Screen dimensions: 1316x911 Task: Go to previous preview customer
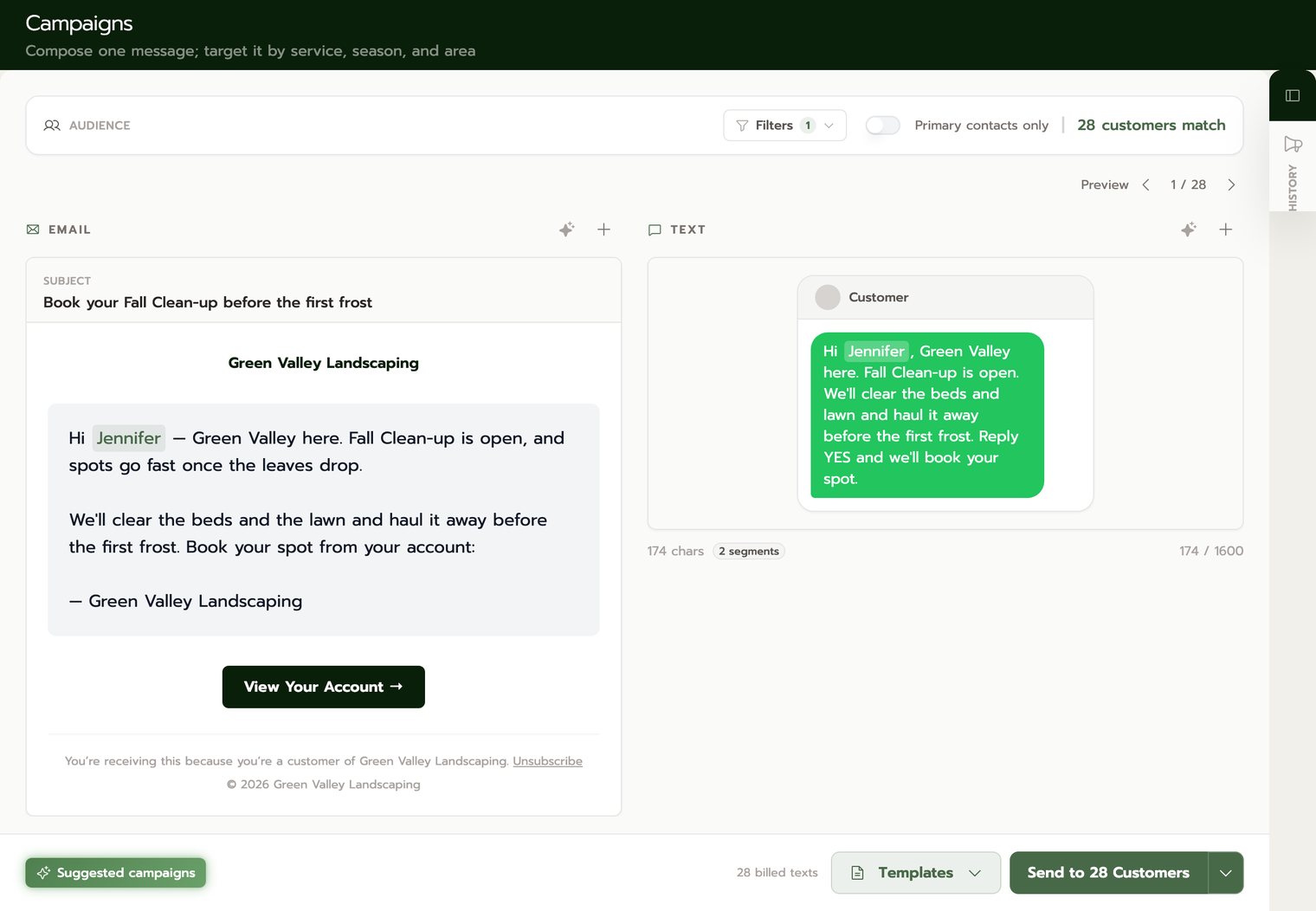pyautogui.click(x=1145, y=184)
